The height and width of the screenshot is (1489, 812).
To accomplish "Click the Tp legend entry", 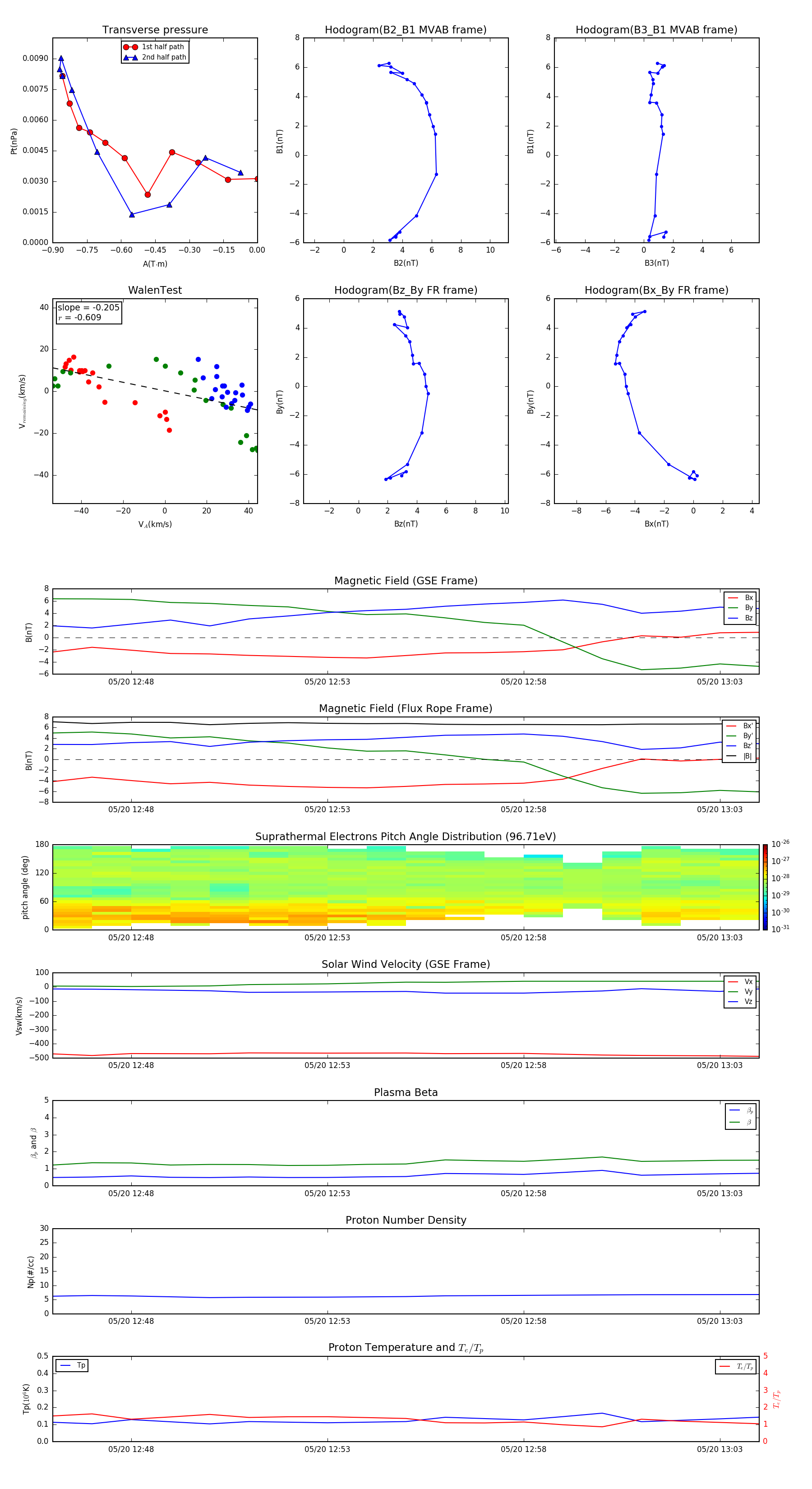I will (72, 1365).
